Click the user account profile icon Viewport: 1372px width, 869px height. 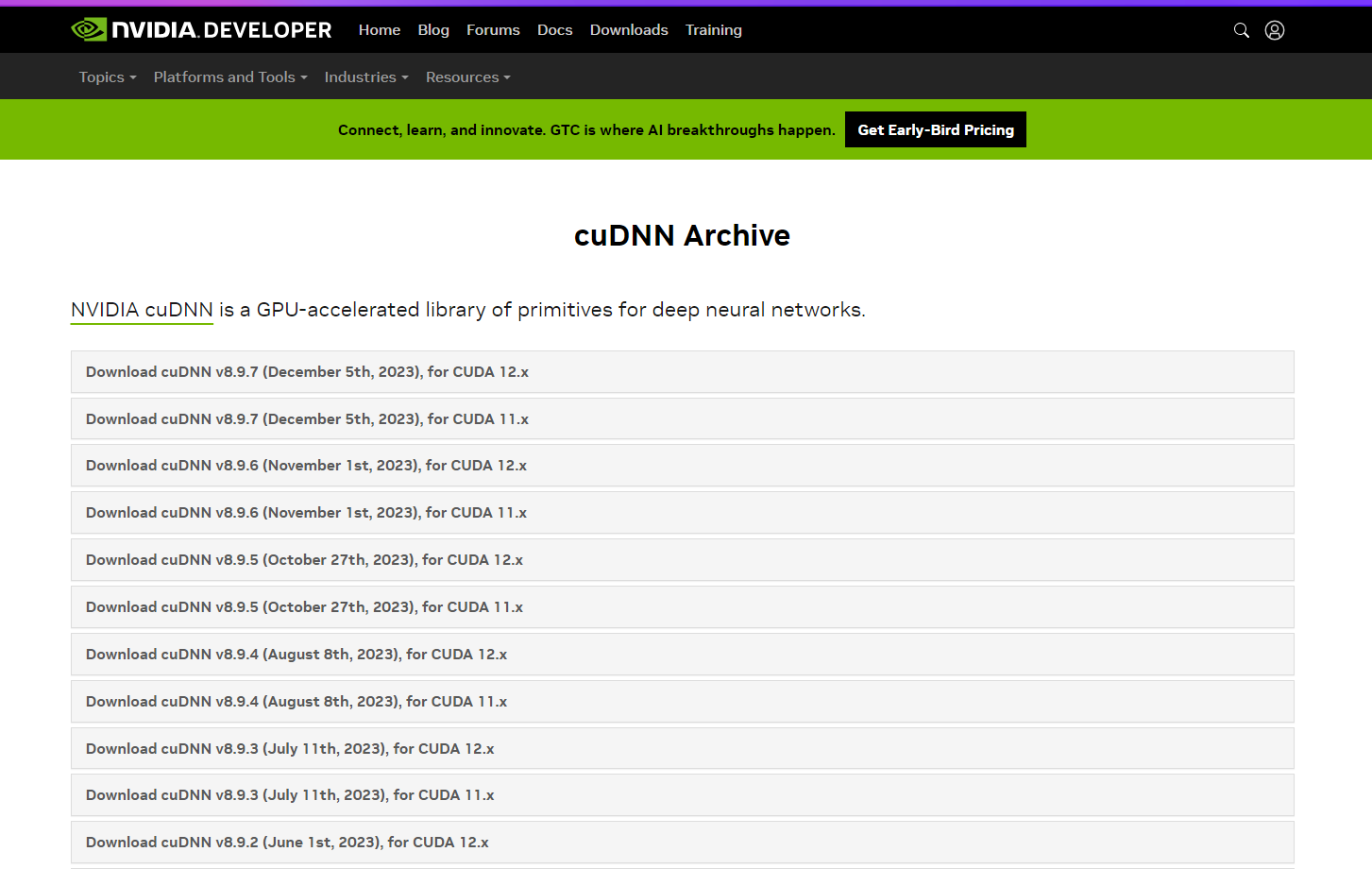click(x=1275, y=30)
